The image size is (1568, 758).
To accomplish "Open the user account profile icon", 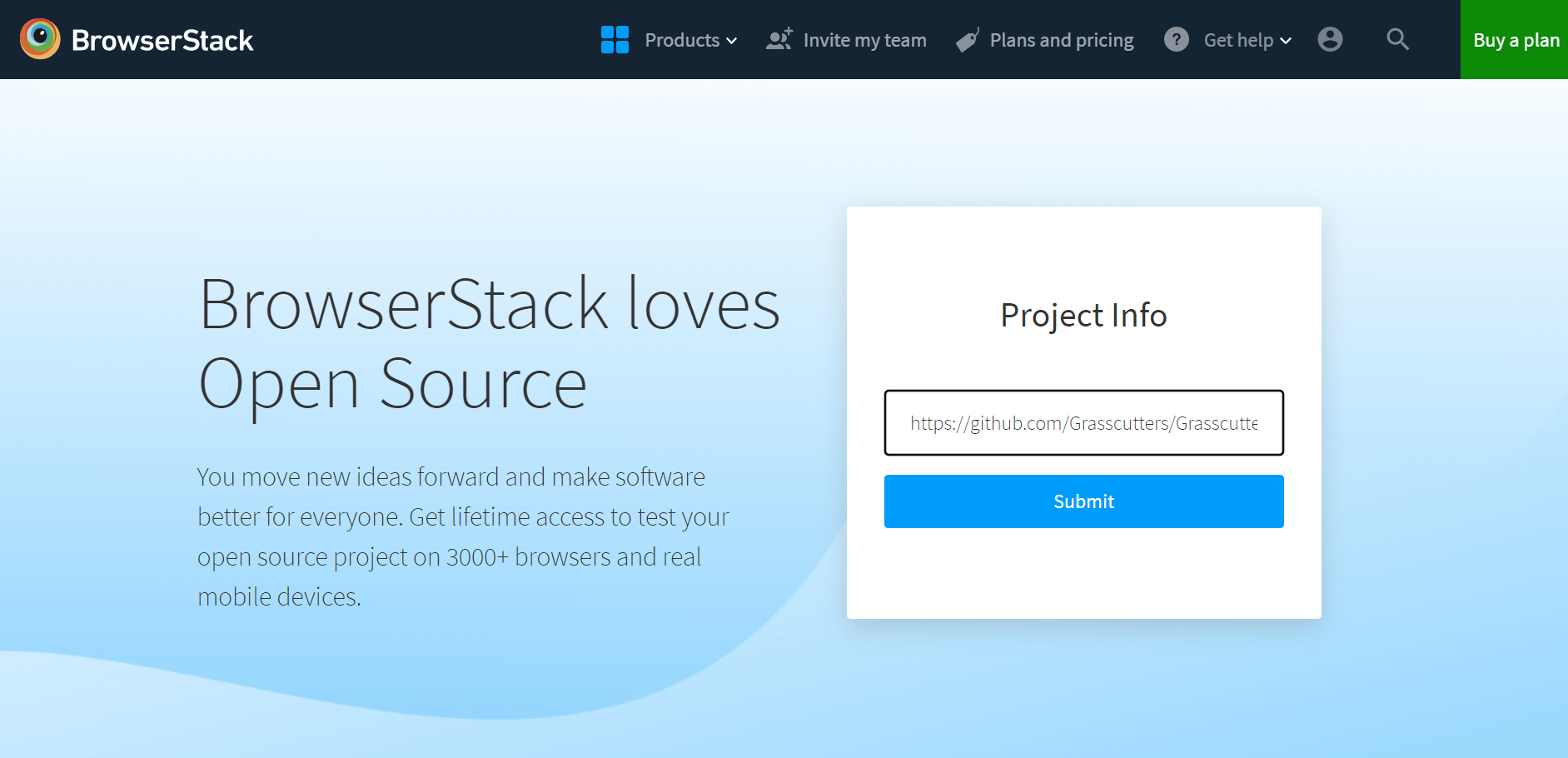I will tap(1331, 39).
